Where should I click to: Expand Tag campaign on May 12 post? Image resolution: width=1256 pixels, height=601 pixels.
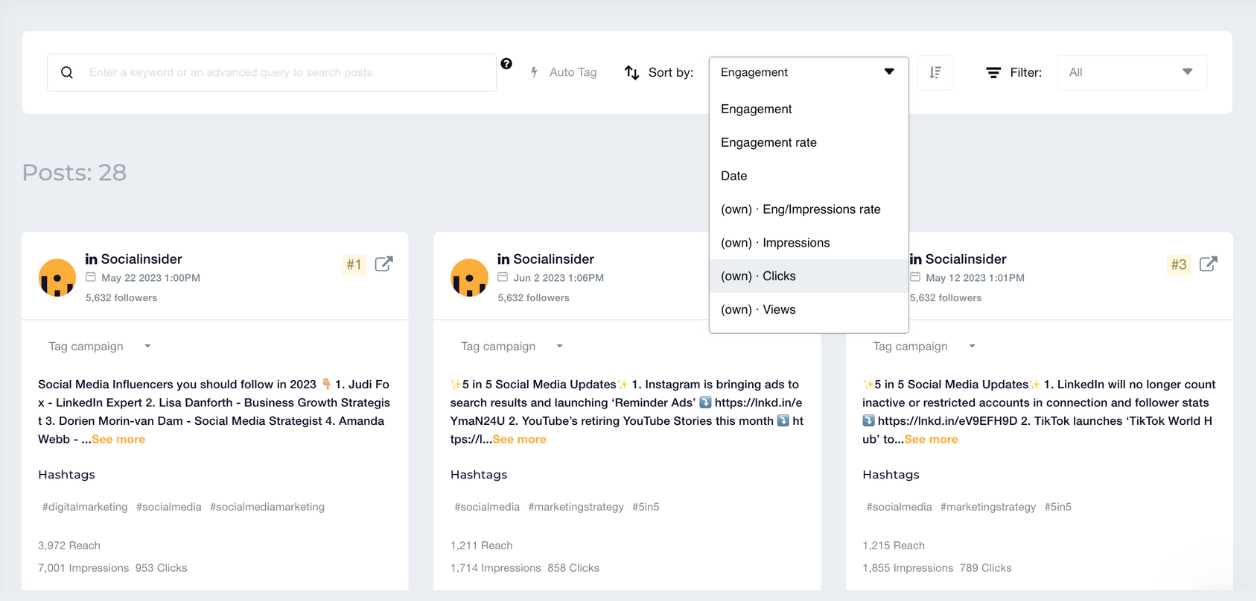pos(924,346)
